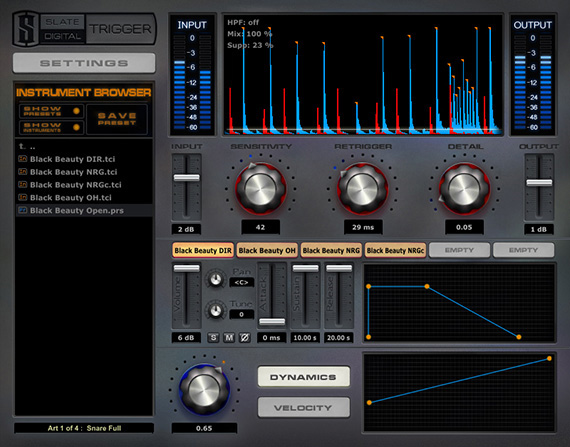570x447 pixels.
Task: Go up one folder with the '..' entry
Action: click(27, 146)
